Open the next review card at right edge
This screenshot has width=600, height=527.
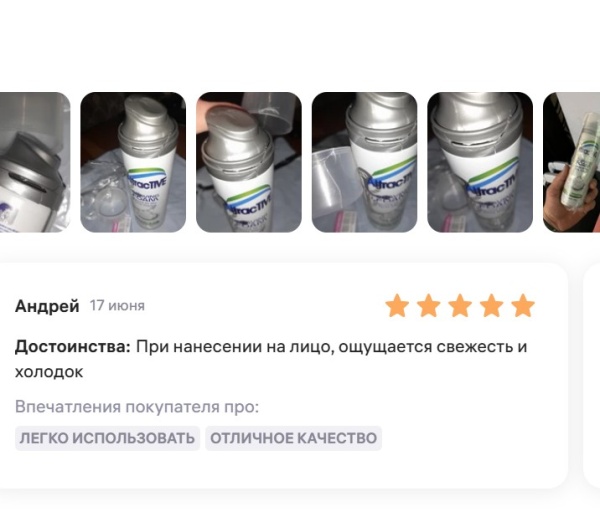coord(592,375)
